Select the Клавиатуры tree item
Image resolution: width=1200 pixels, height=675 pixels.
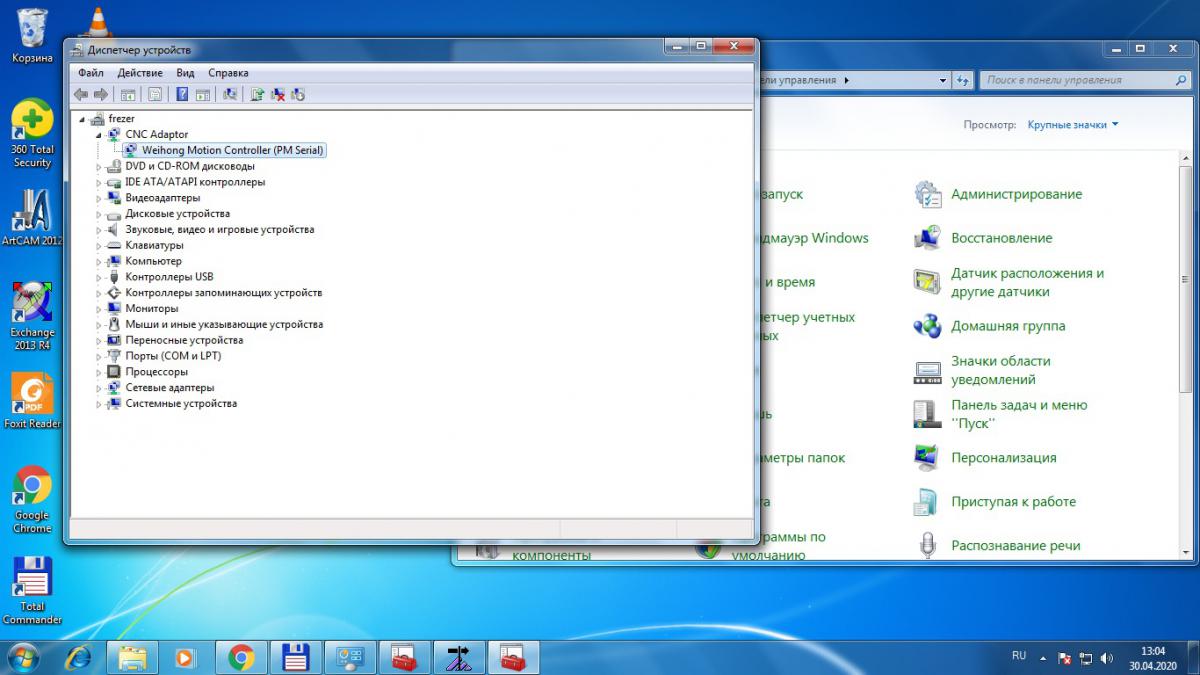pos(154,245)
